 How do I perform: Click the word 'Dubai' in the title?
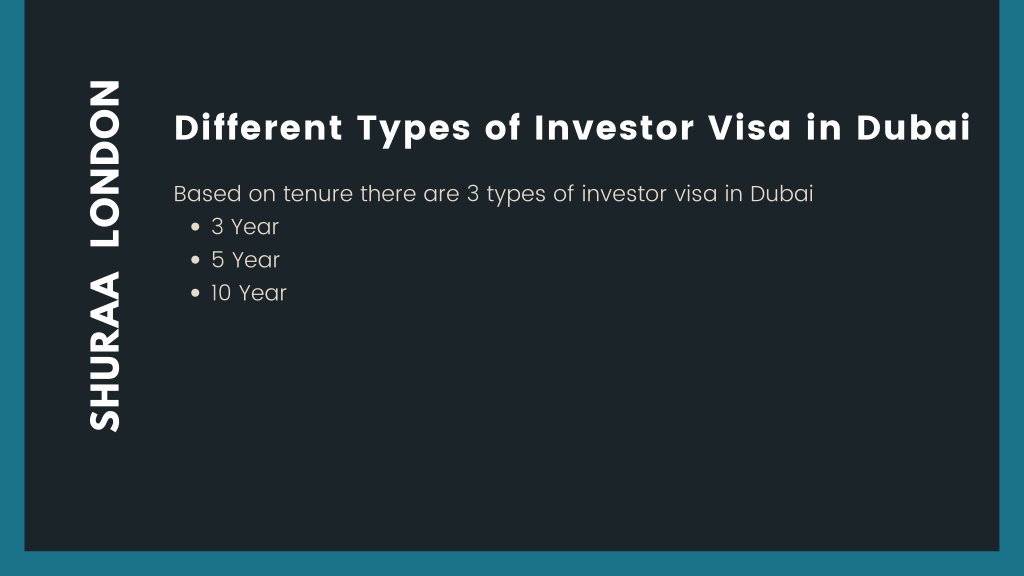(913, 127)
